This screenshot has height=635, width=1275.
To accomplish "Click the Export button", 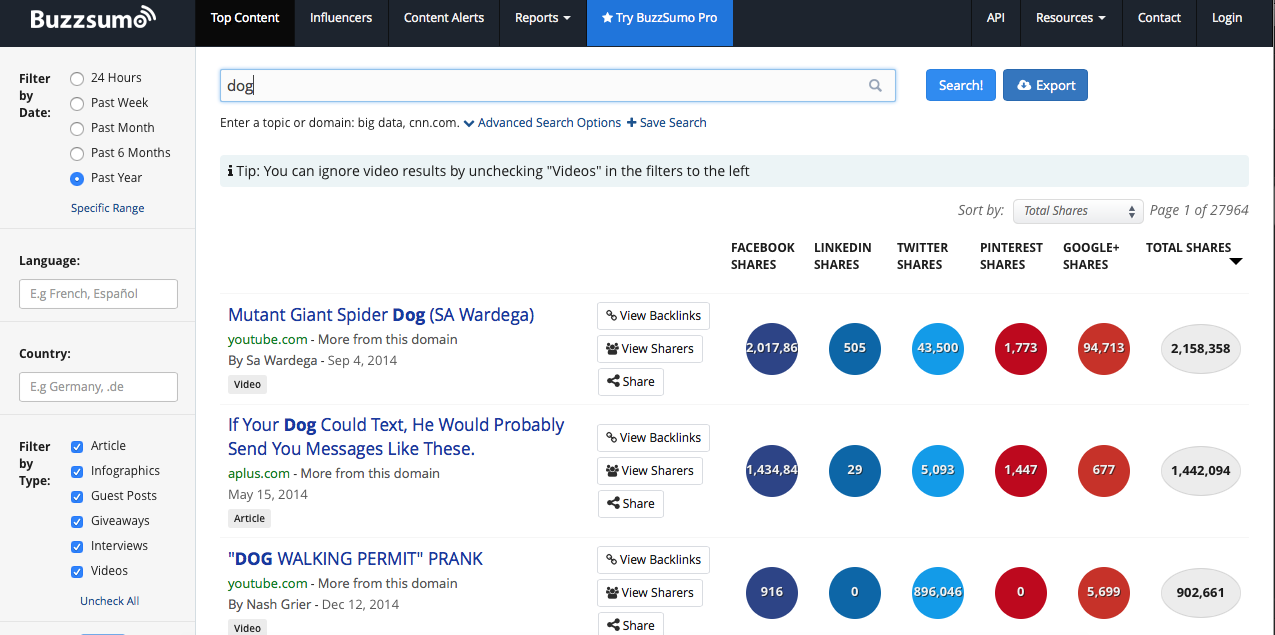I will tap(1045, 85).
